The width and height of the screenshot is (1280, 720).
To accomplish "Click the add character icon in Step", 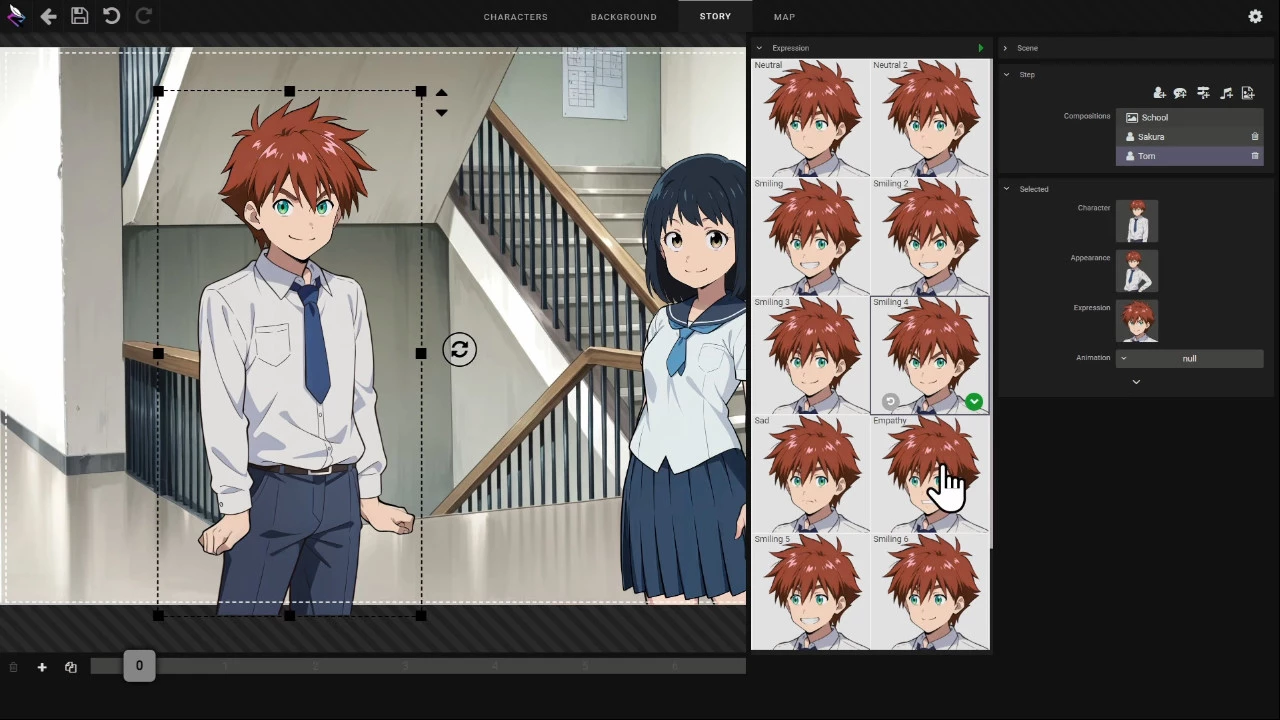I will click(x=1159, y=93).
